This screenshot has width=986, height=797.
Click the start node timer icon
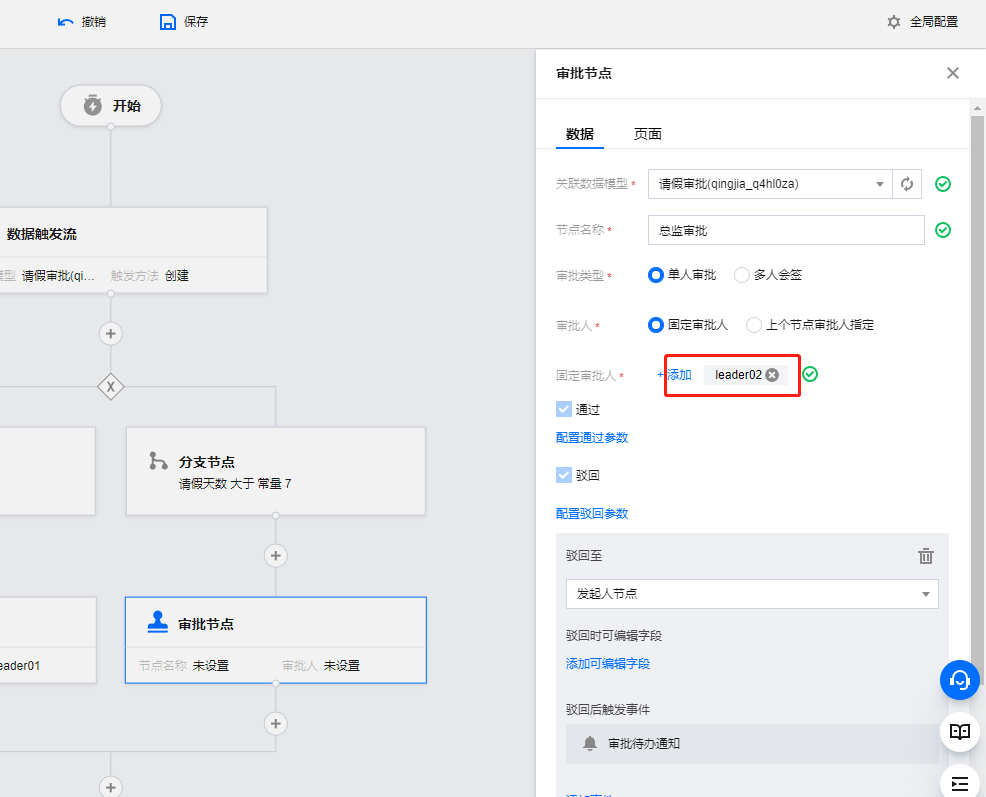[x=92, y=105]
